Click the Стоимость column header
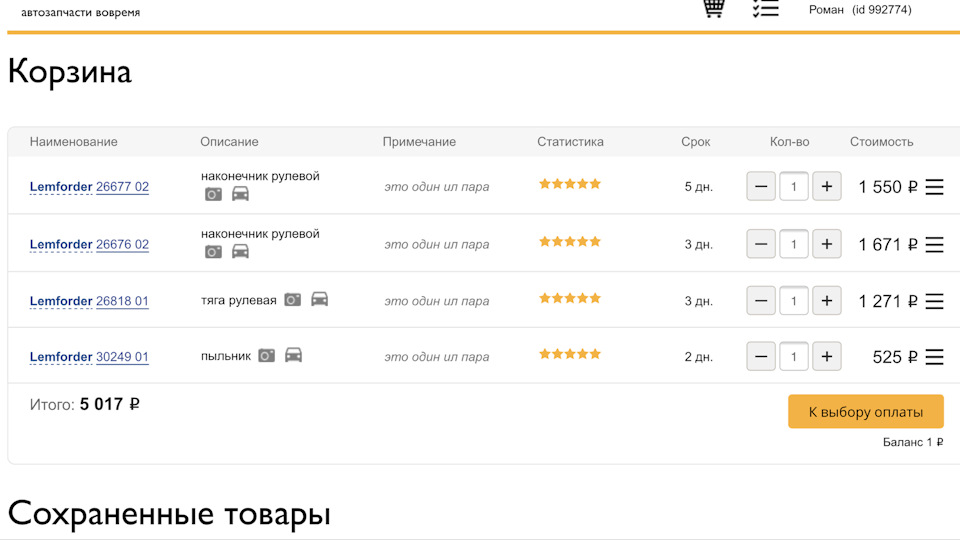This screenshot has height=540, width=960. [x=882, y=141]
